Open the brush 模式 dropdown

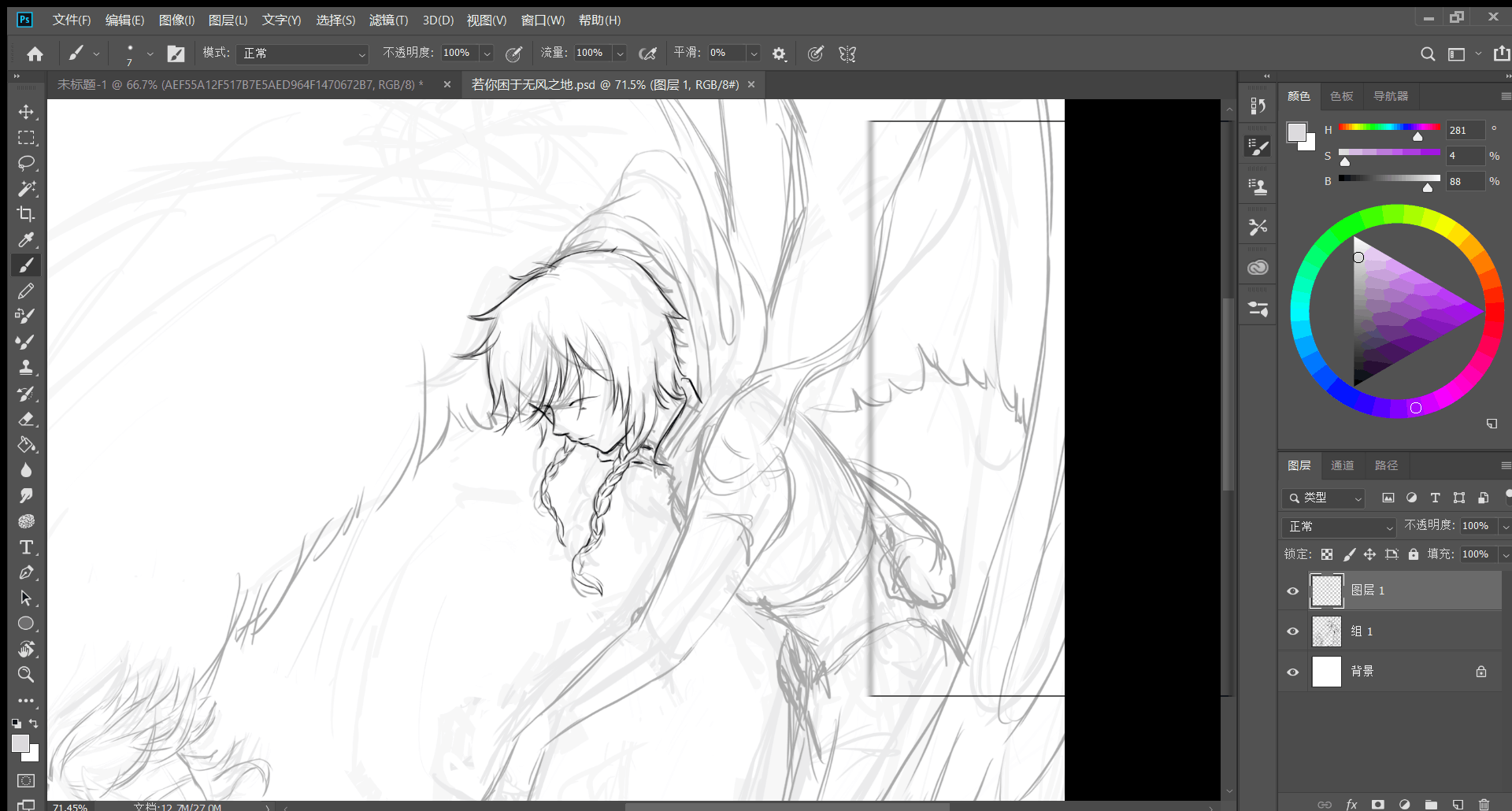[304, 54]
